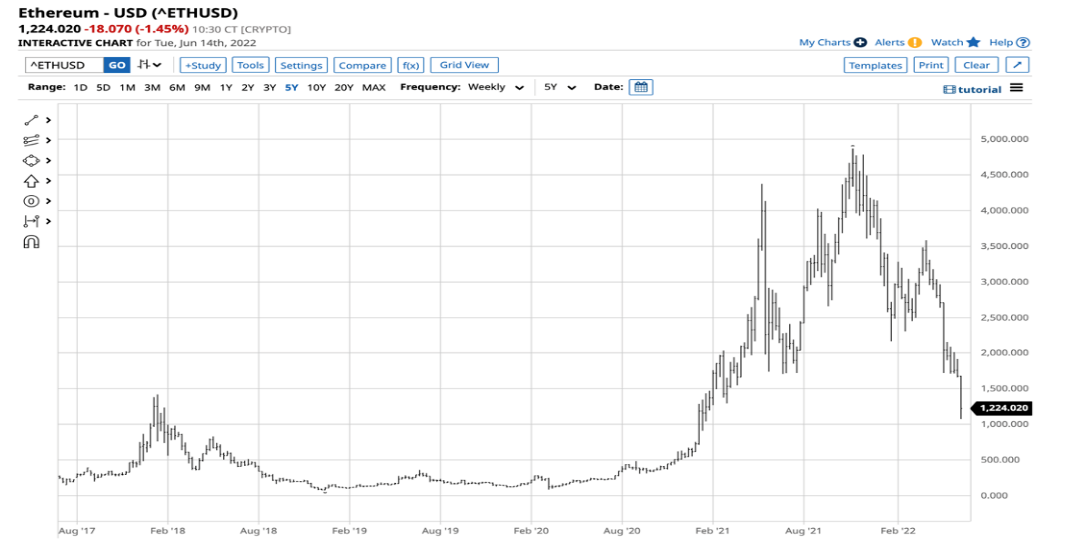Open My Charts link
The image size is (1086, 554).
pyautogui.click(x=825, y=42)
